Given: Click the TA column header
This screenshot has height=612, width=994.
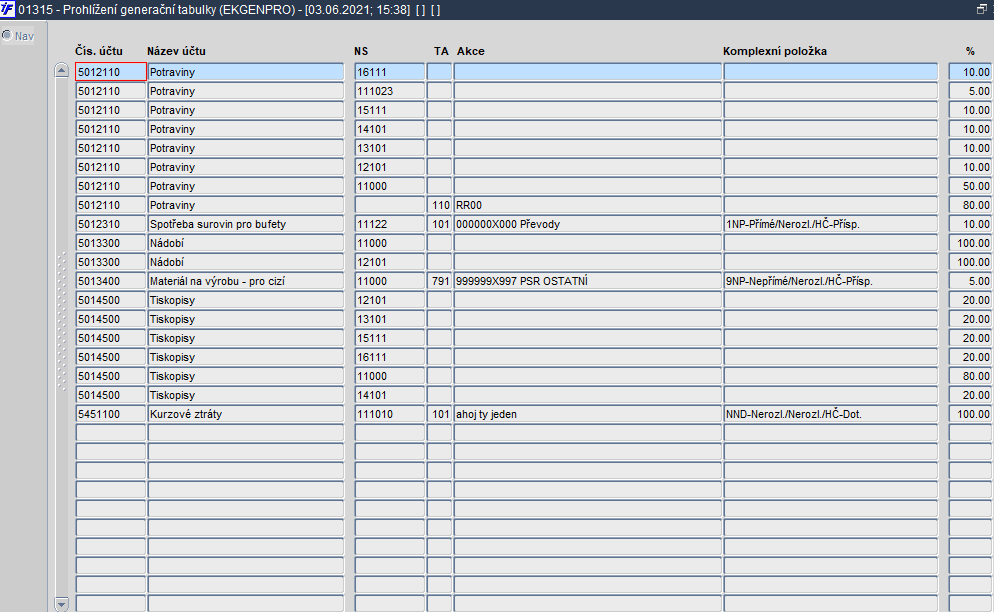Looking at the screenshot, I should click(x=441, y=51).
